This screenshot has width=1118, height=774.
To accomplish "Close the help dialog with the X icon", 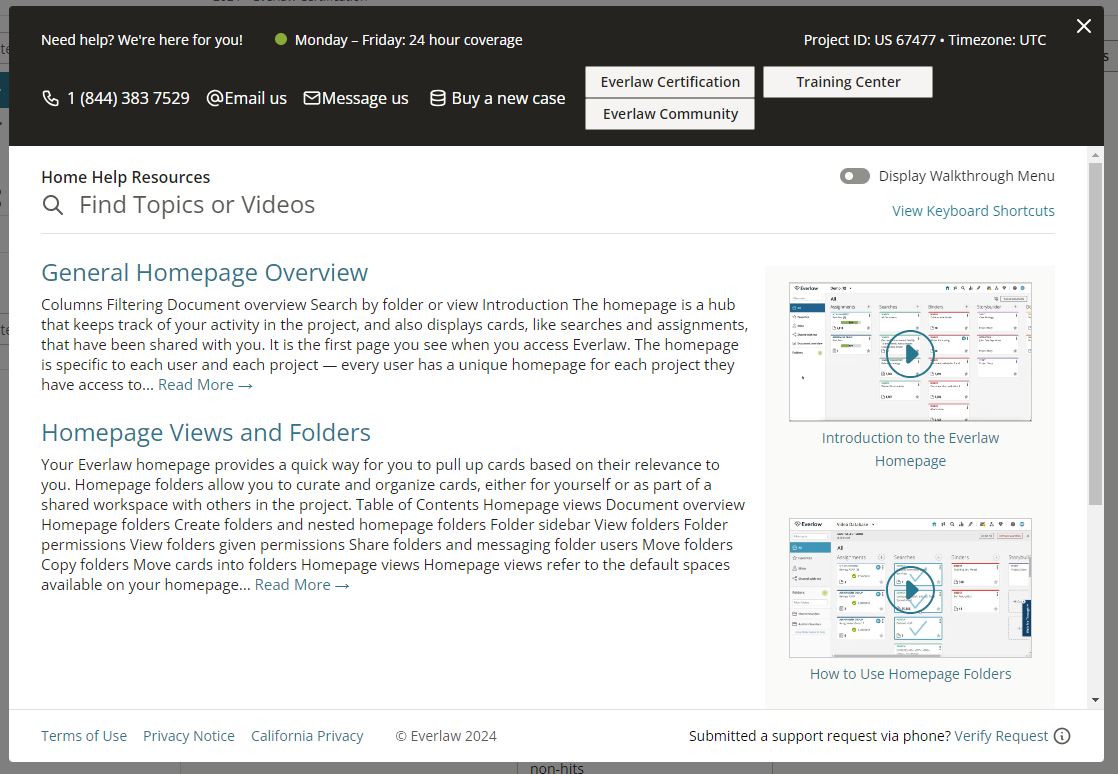I will tap(1084, 26).
